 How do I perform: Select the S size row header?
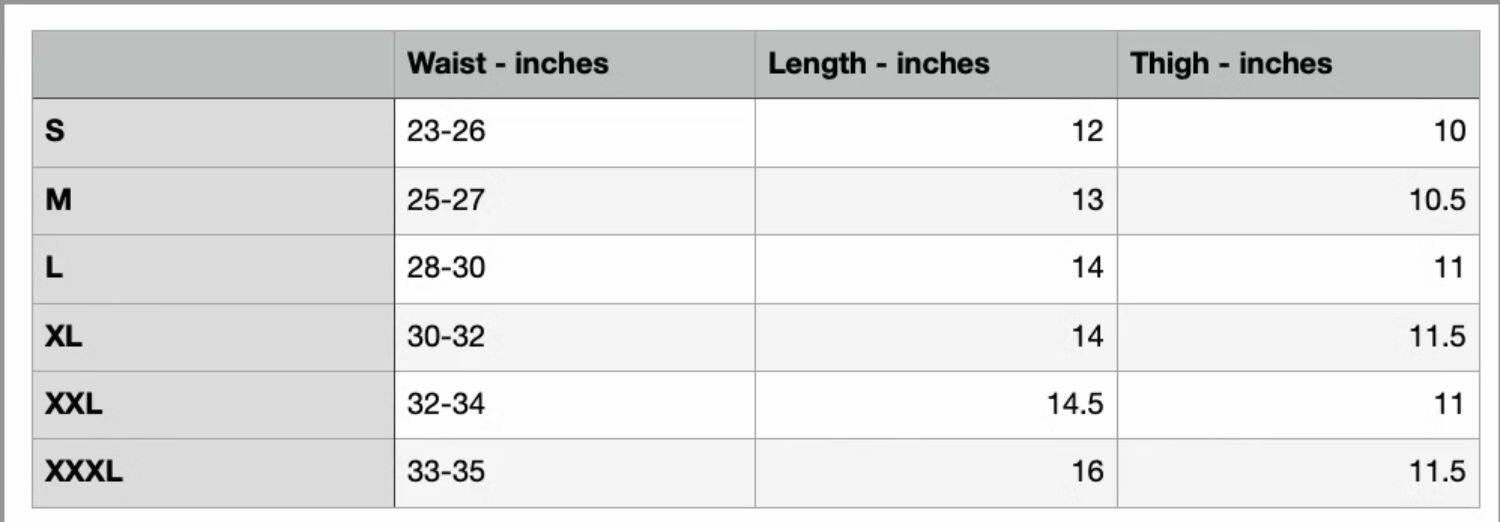pyautogui.click(x=56, y=131)
